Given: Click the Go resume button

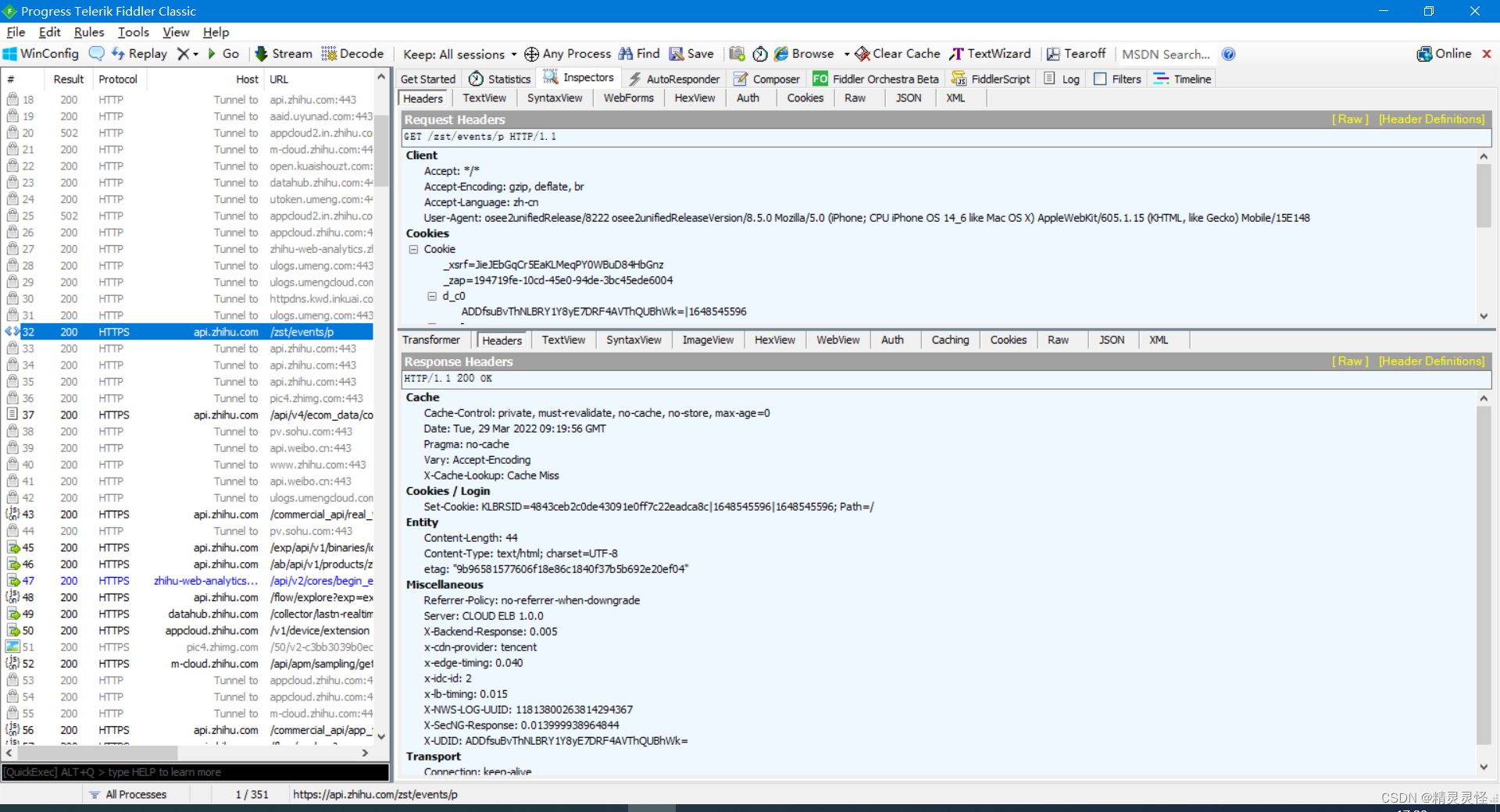Looking at the screenshot, I should pos(223,54).
